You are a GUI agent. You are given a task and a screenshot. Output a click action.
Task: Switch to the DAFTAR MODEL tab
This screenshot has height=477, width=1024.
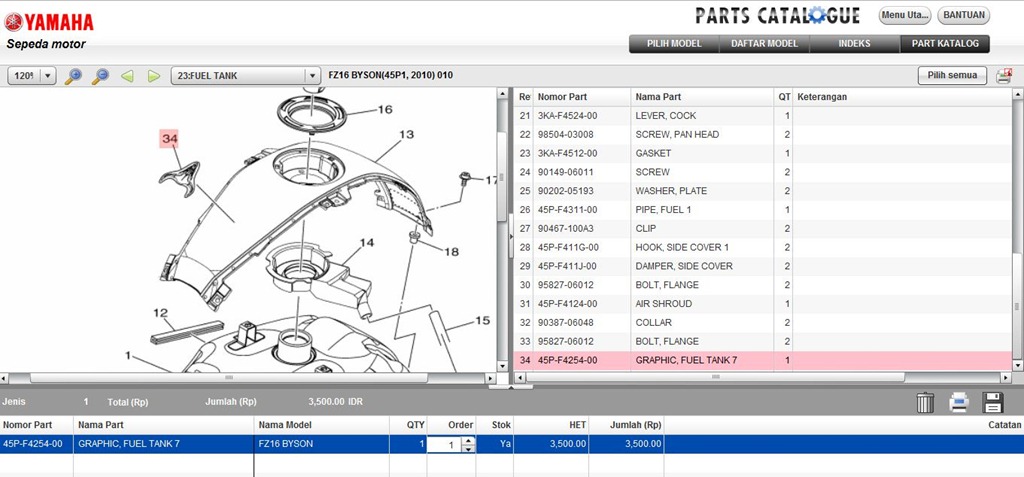coord(764,44)
